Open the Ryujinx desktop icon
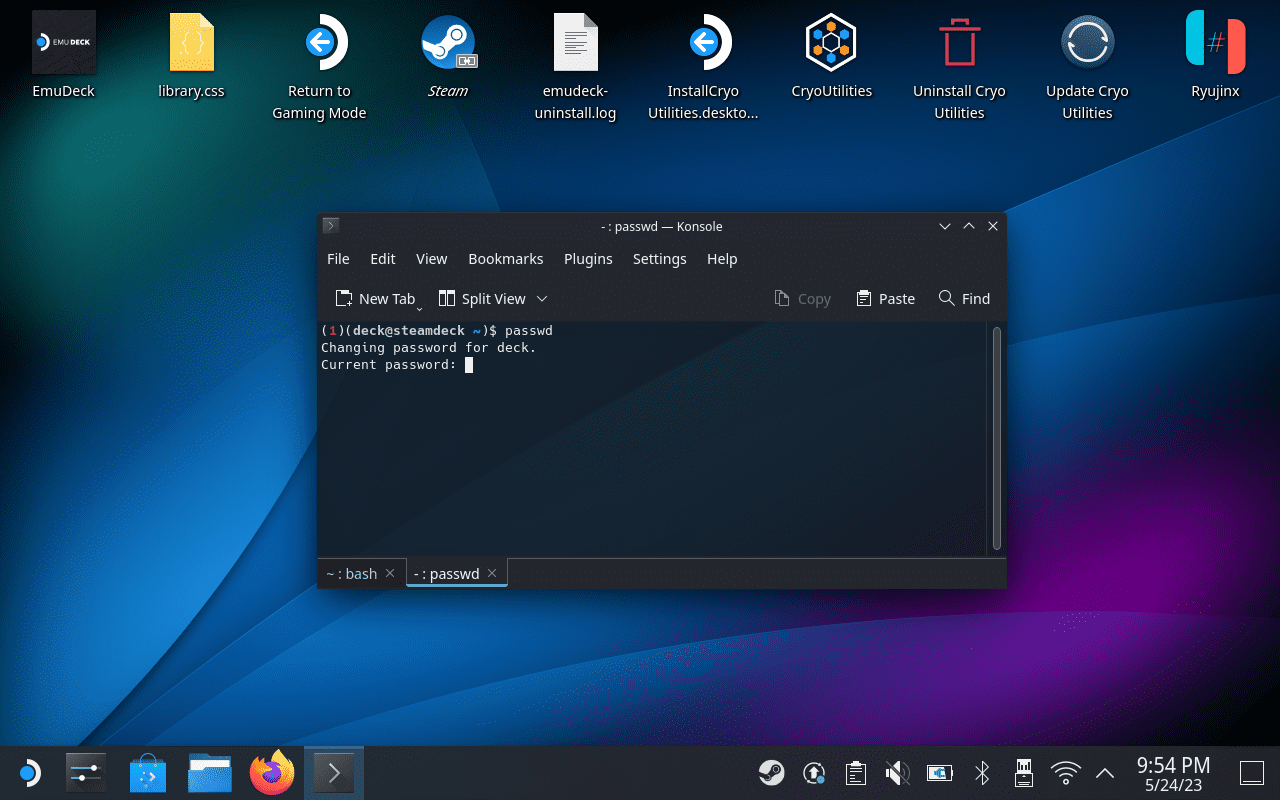The image size is (1280, 800). pyautogui.click(x=1216, y=43)
